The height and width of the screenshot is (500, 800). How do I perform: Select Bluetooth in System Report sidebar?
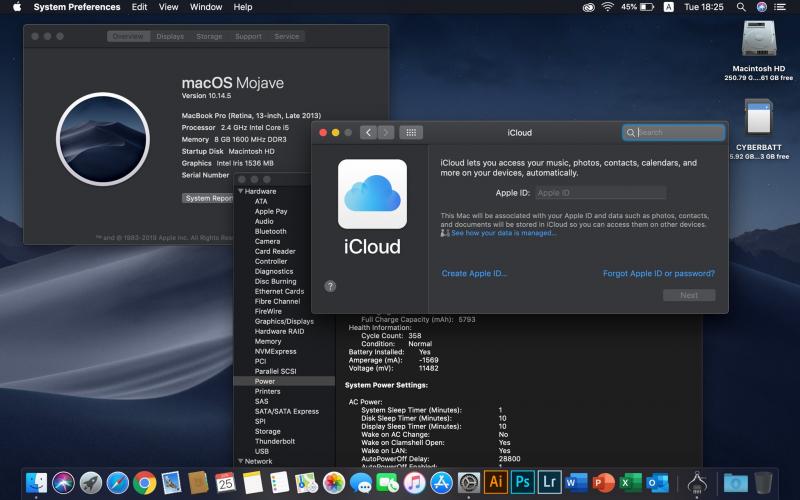click(x=270, y=231)
